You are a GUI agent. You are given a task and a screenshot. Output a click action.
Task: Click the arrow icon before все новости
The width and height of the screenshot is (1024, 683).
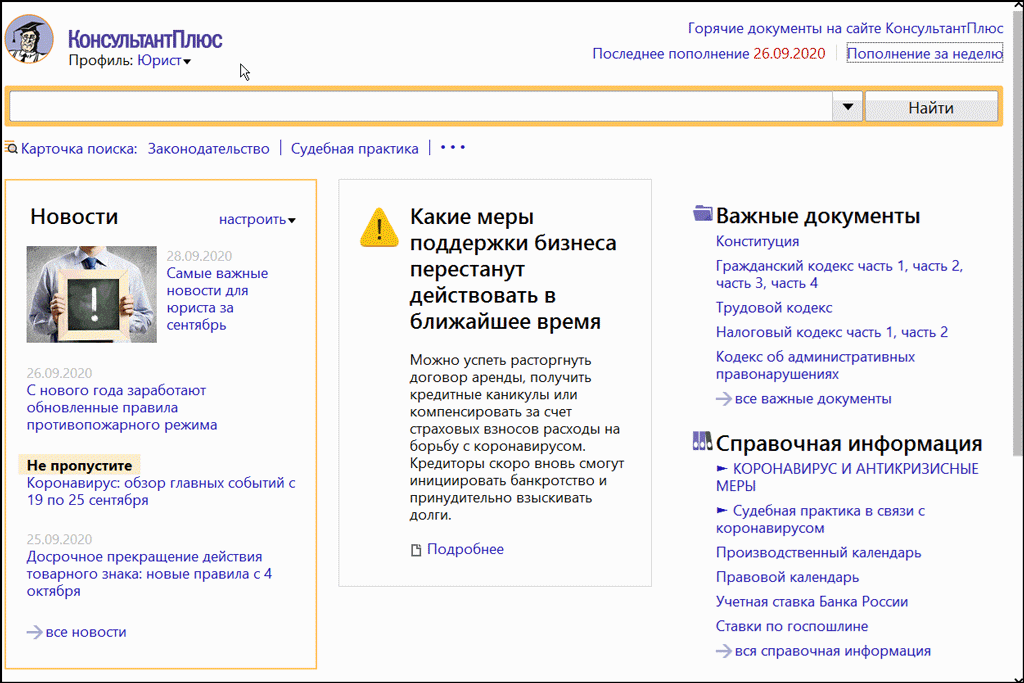pyautogui.click(x=34, y=632)
